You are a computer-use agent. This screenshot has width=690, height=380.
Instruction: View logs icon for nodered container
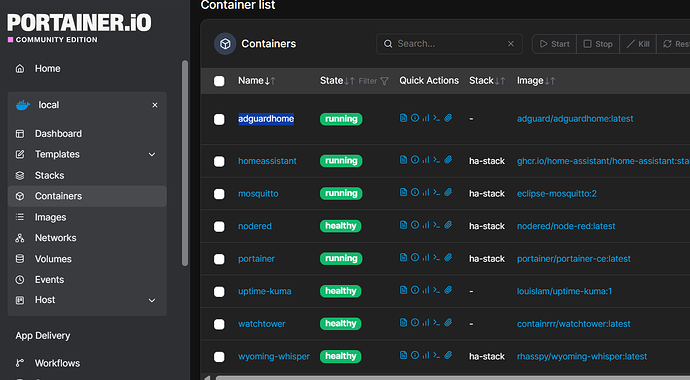point(403,225)
